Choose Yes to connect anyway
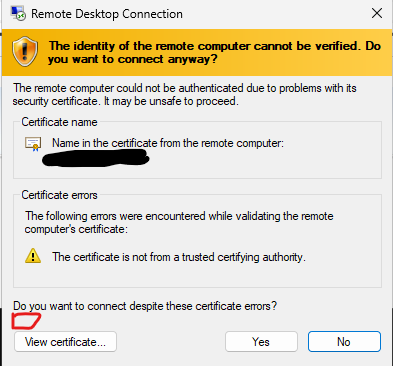The width and height of the screenshot is (393, 366). tap(261, 342)
